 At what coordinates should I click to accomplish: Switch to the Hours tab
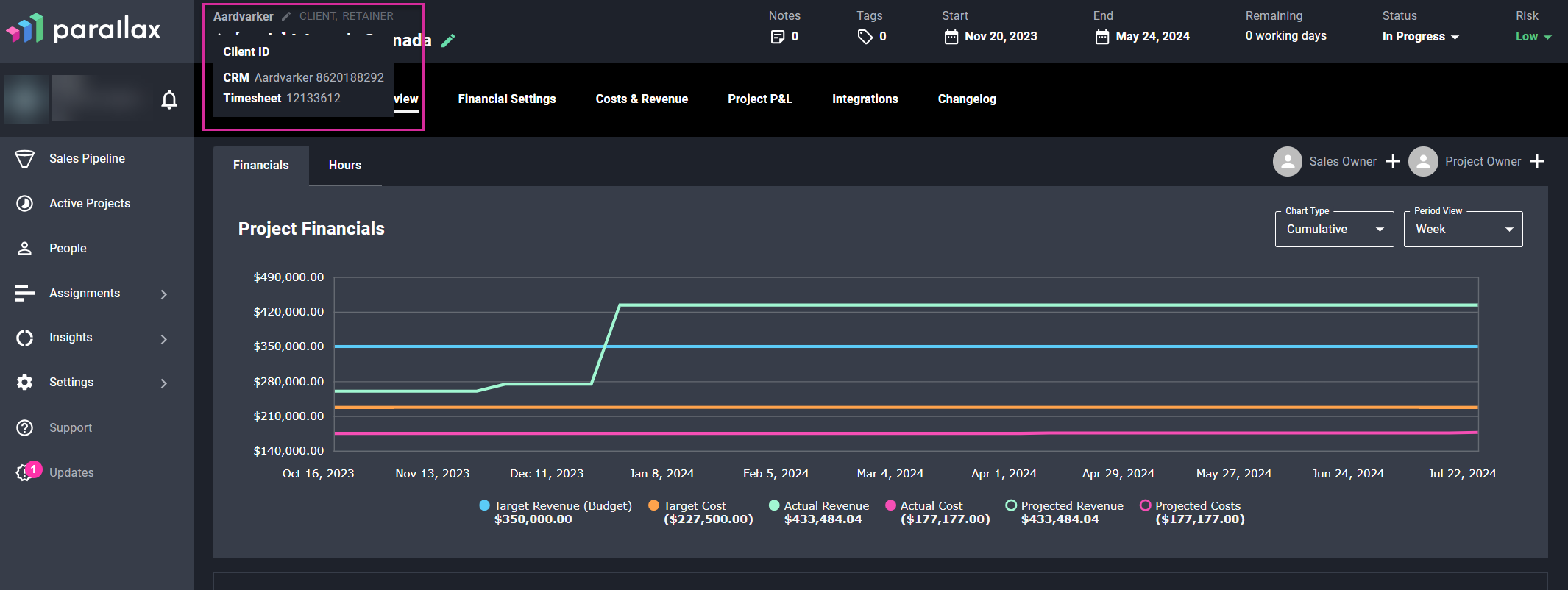coord(345,166)
